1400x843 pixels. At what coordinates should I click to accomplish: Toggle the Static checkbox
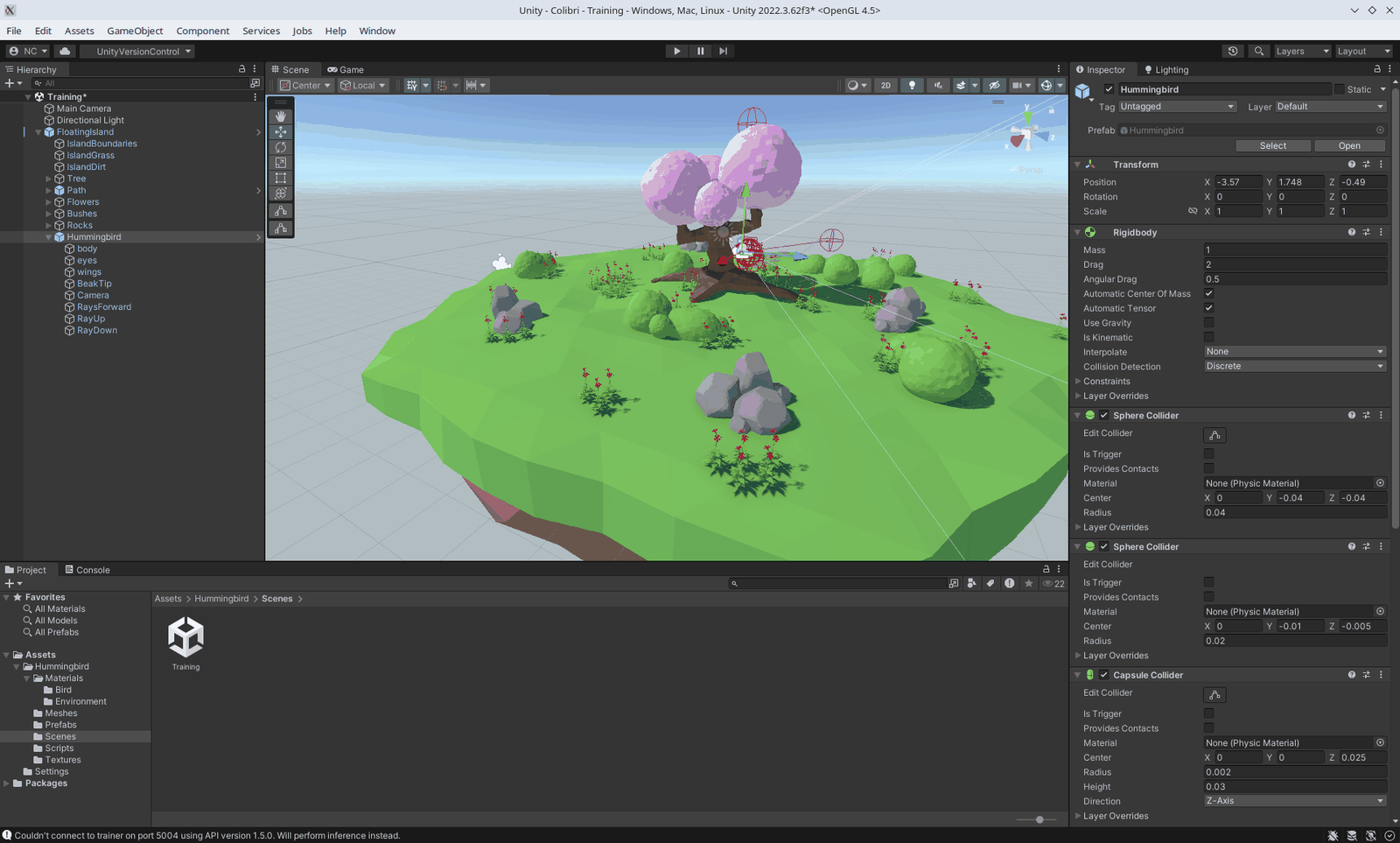tap(1339, 89)
